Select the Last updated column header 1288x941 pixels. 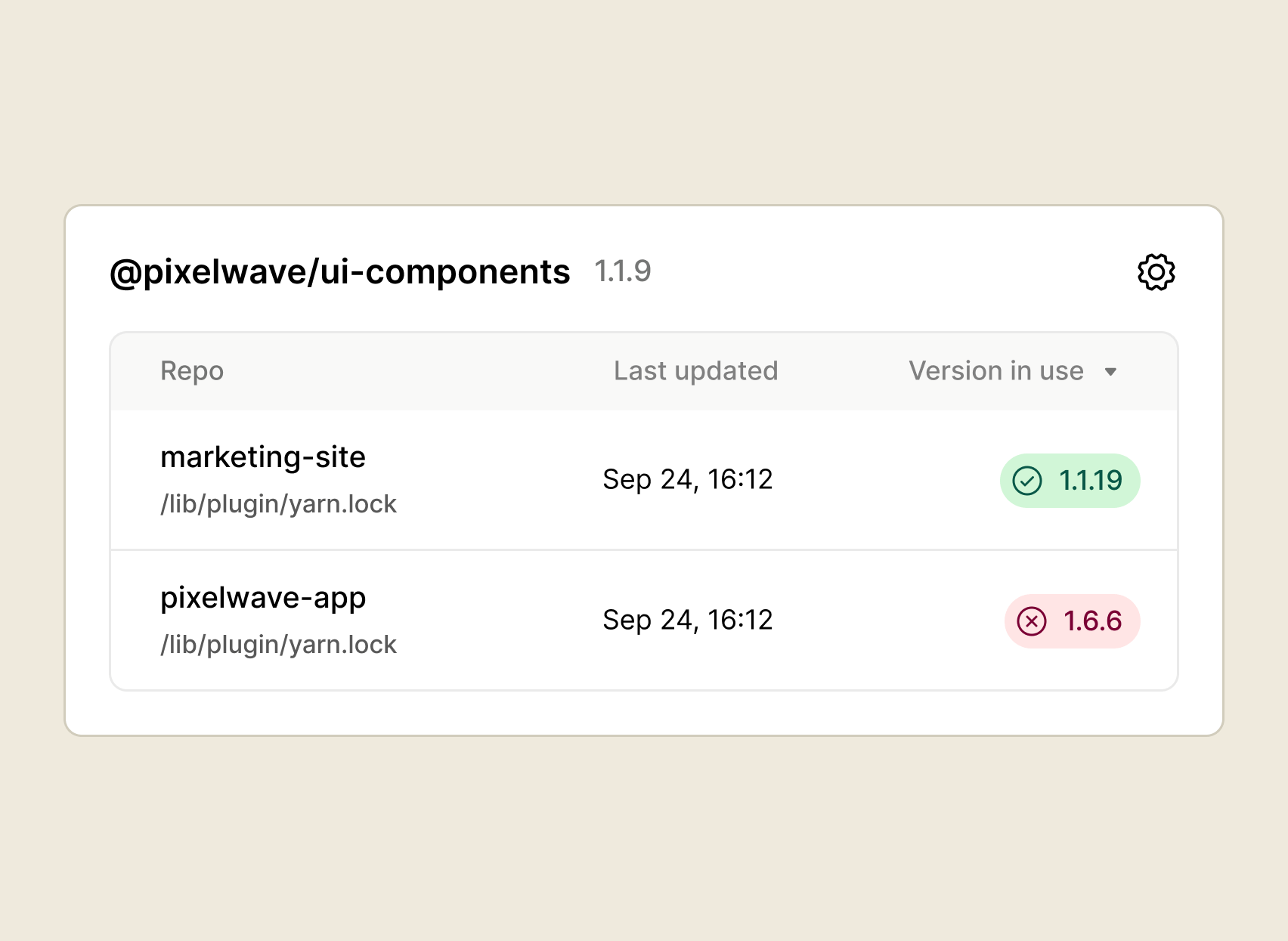pyautogui.click(x=695, y=370)
